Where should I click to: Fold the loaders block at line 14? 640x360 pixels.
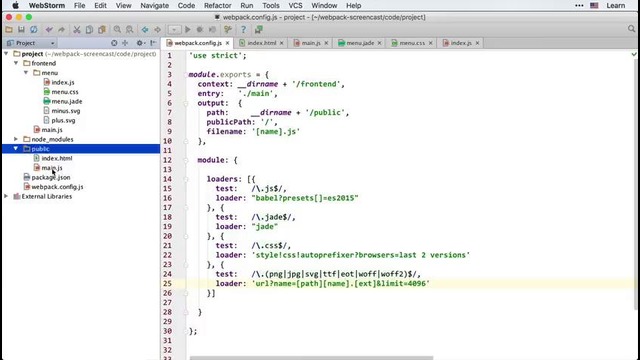tap(186, 179)
